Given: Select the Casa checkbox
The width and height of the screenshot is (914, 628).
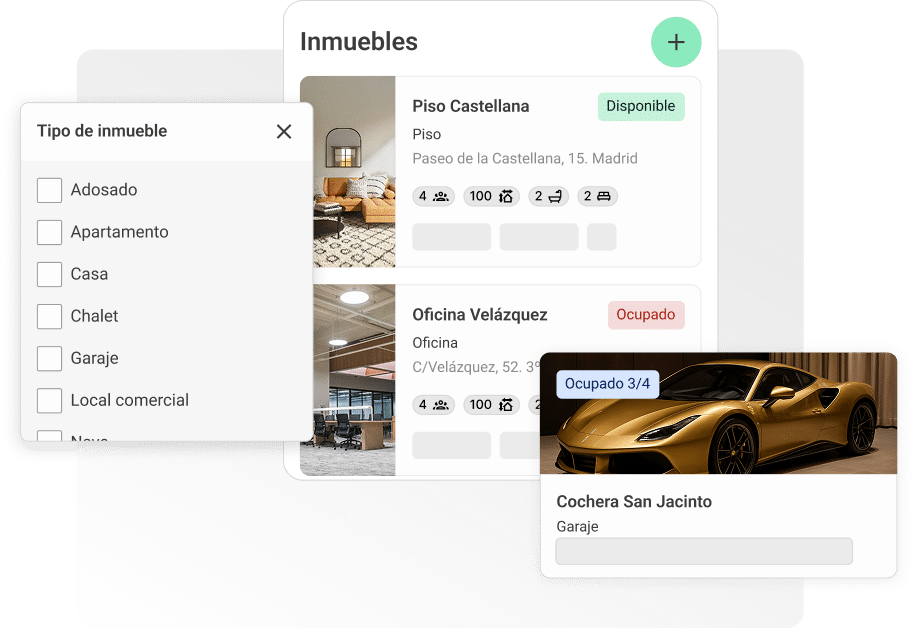Looking at the screenshot, I should pos(50,274).
